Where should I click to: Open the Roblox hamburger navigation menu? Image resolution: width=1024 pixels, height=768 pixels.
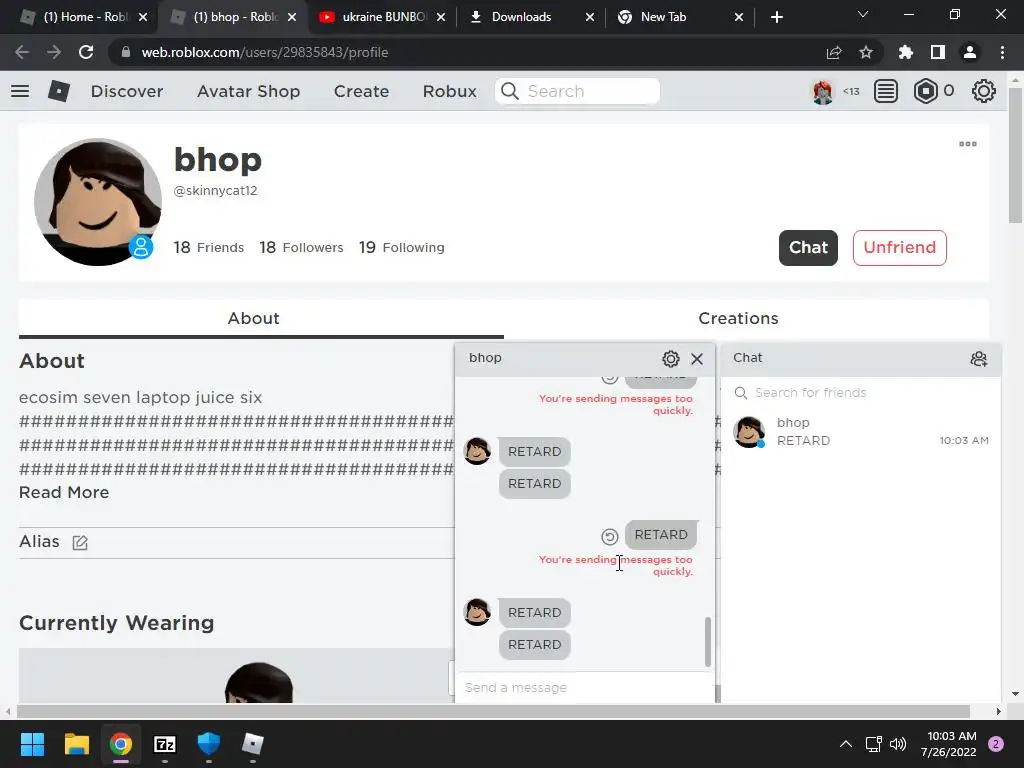[20, 91]
